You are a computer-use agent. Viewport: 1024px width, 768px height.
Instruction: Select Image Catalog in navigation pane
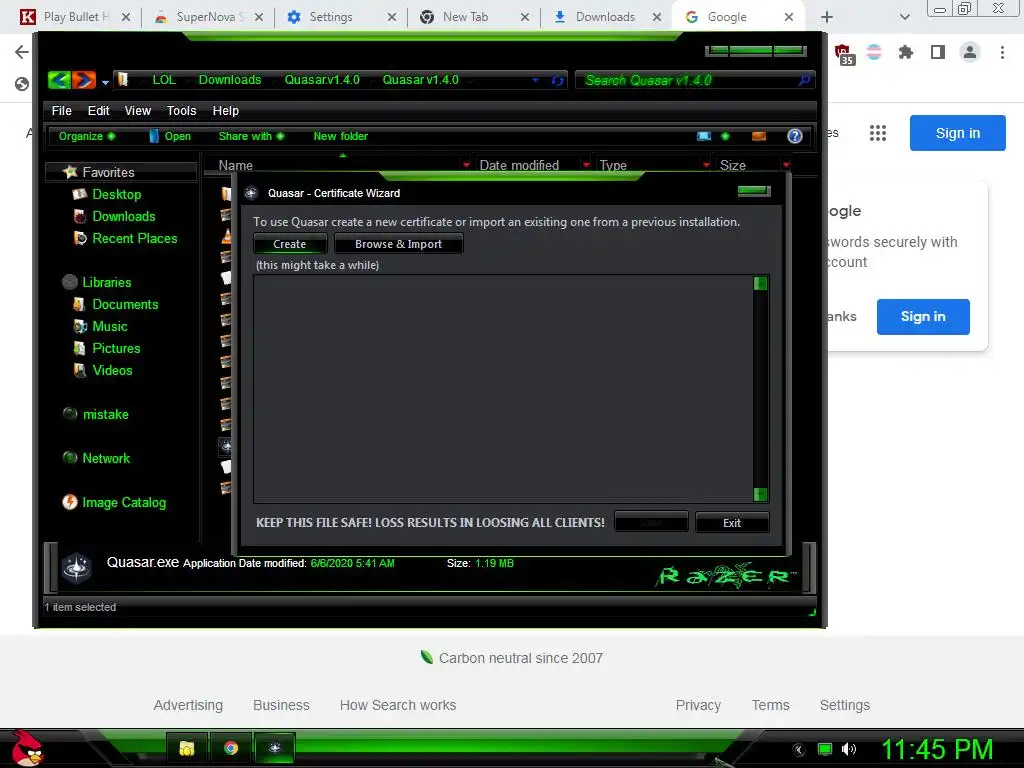(123, 502)
